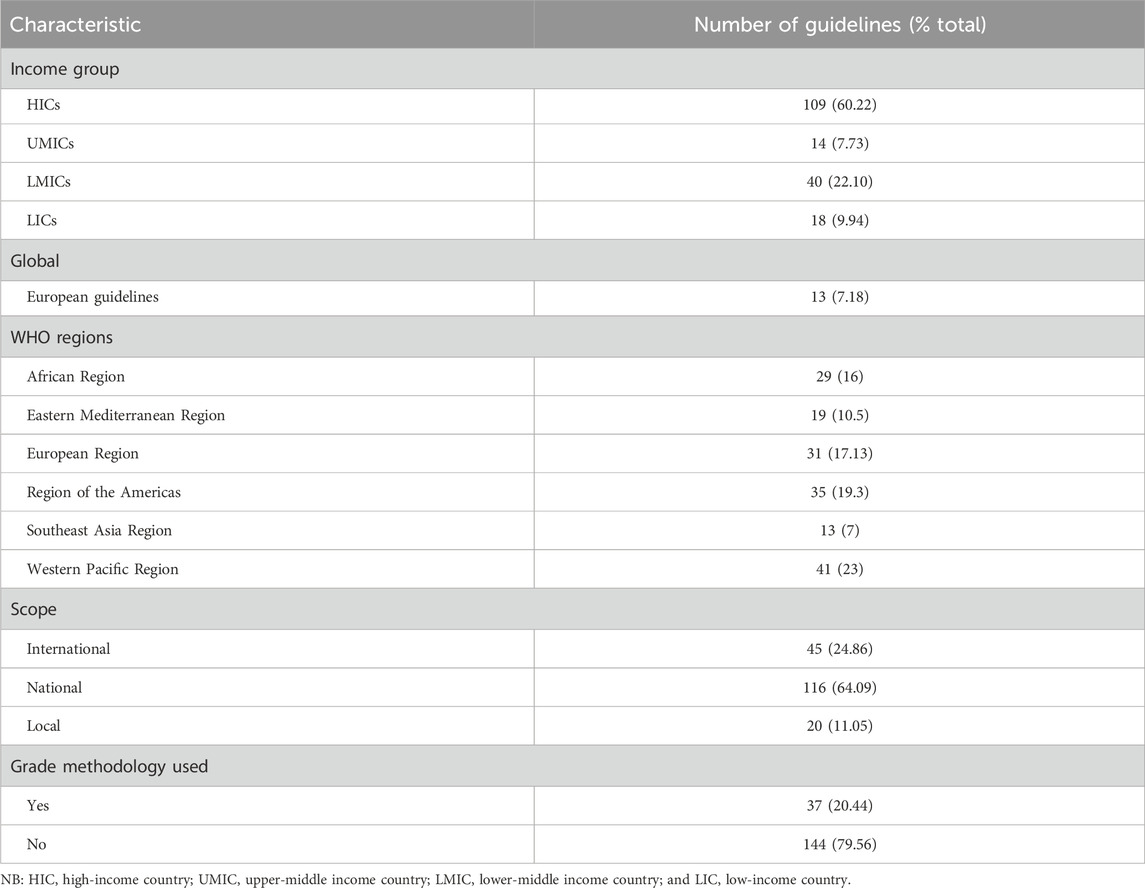
Task: Click the 'European guidelines' row label
Action: tap(93, 297)
